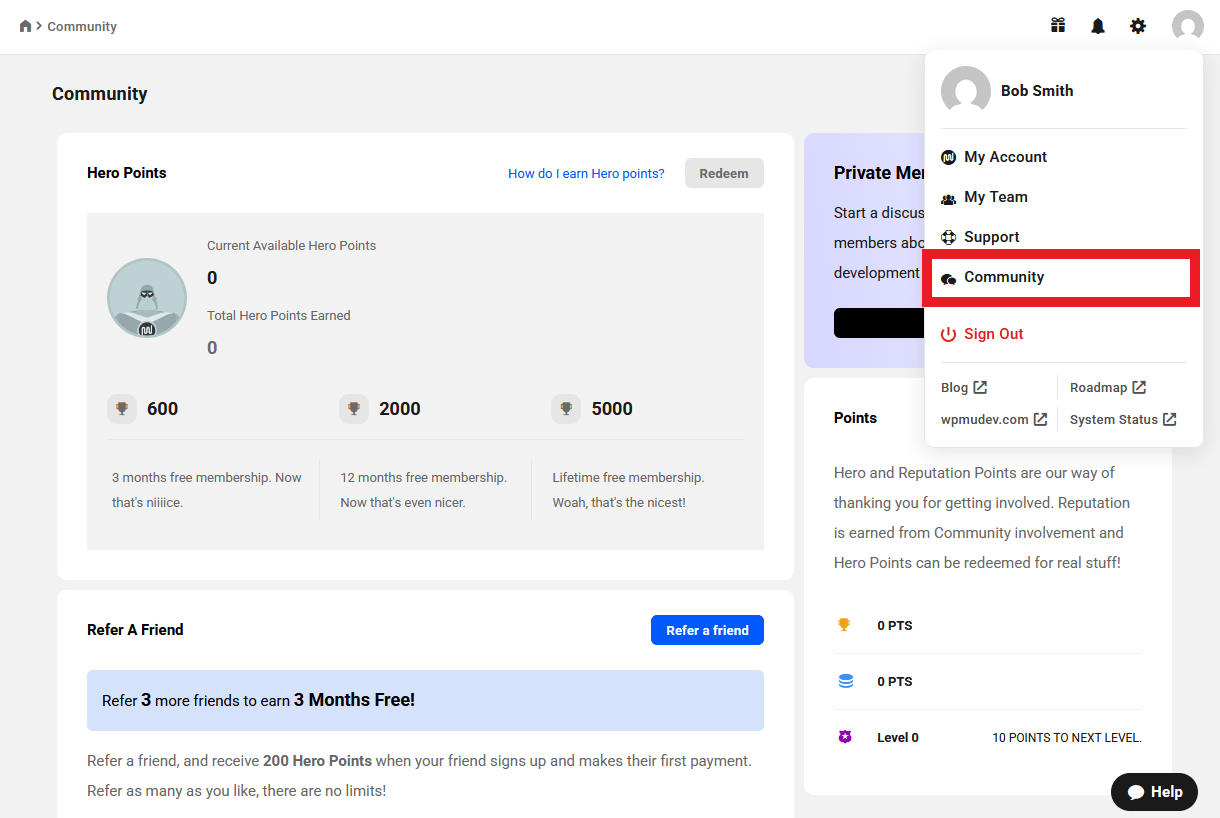
Task: Open the Roadmap external link
Action: click(1108, 387)
